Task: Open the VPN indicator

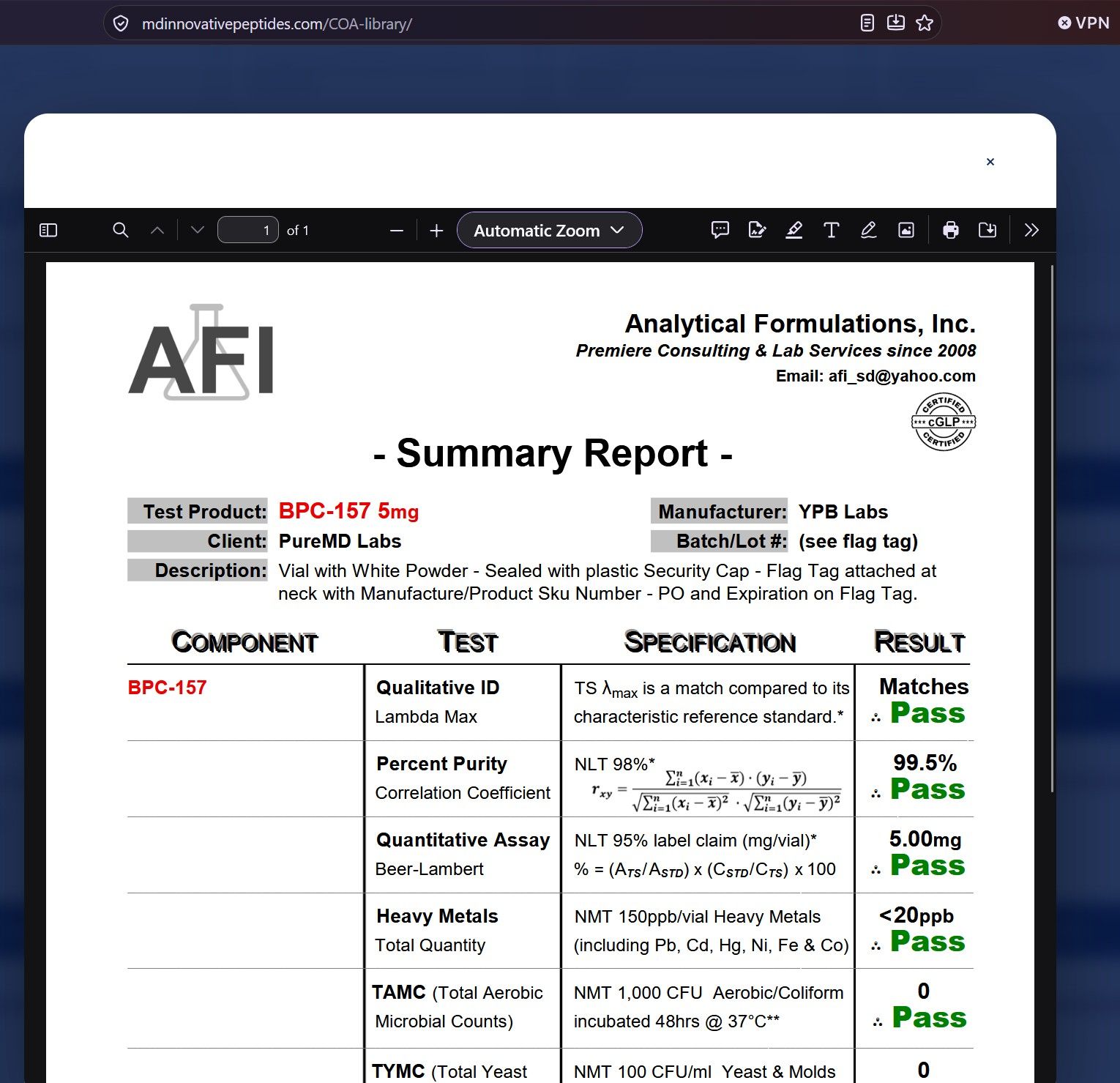Action: click(x=1084, y=23)
